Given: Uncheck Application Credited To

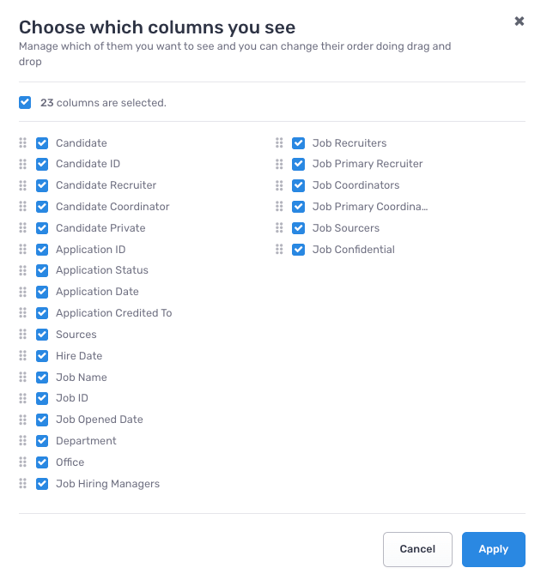Looking at the screenshot, I should pos(42,313).
